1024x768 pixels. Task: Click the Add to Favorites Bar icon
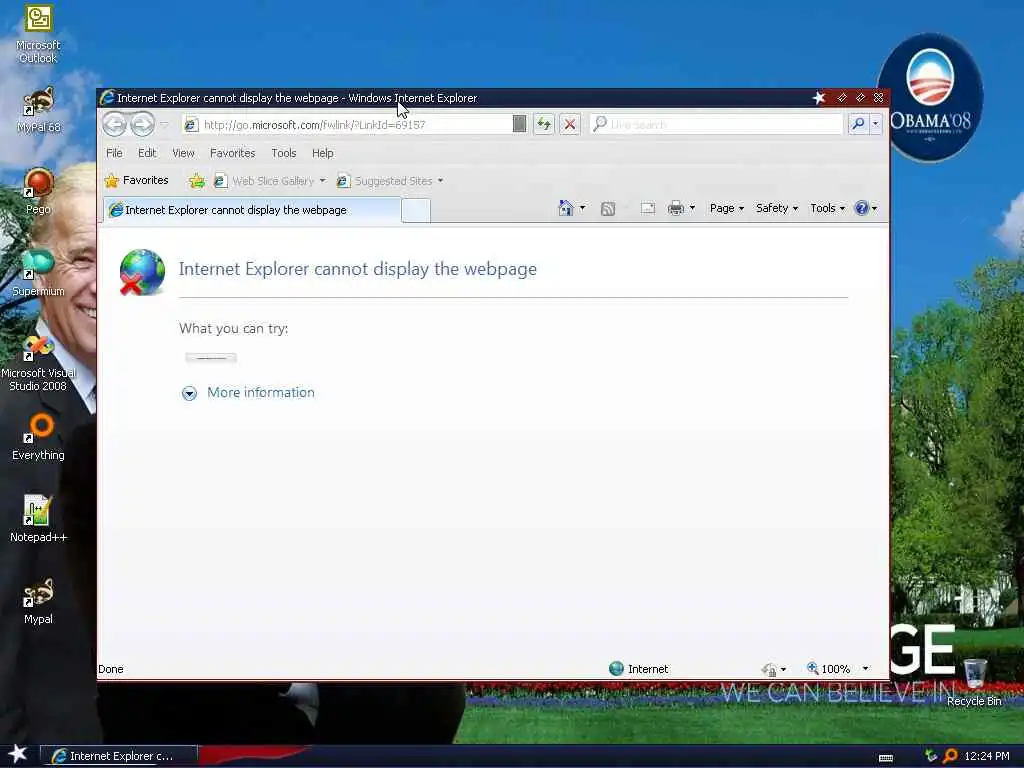click(197, 181)
